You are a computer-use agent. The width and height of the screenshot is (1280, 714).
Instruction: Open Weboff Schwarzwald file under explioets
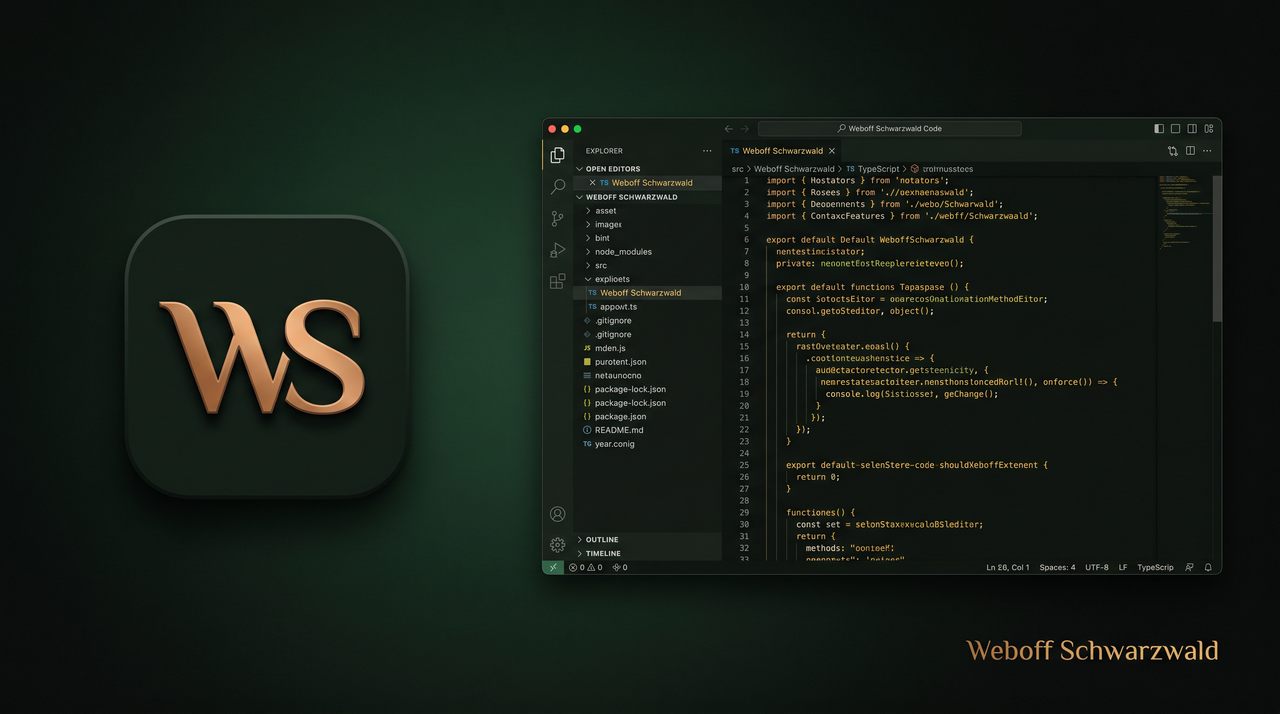[x=647, y=293]
